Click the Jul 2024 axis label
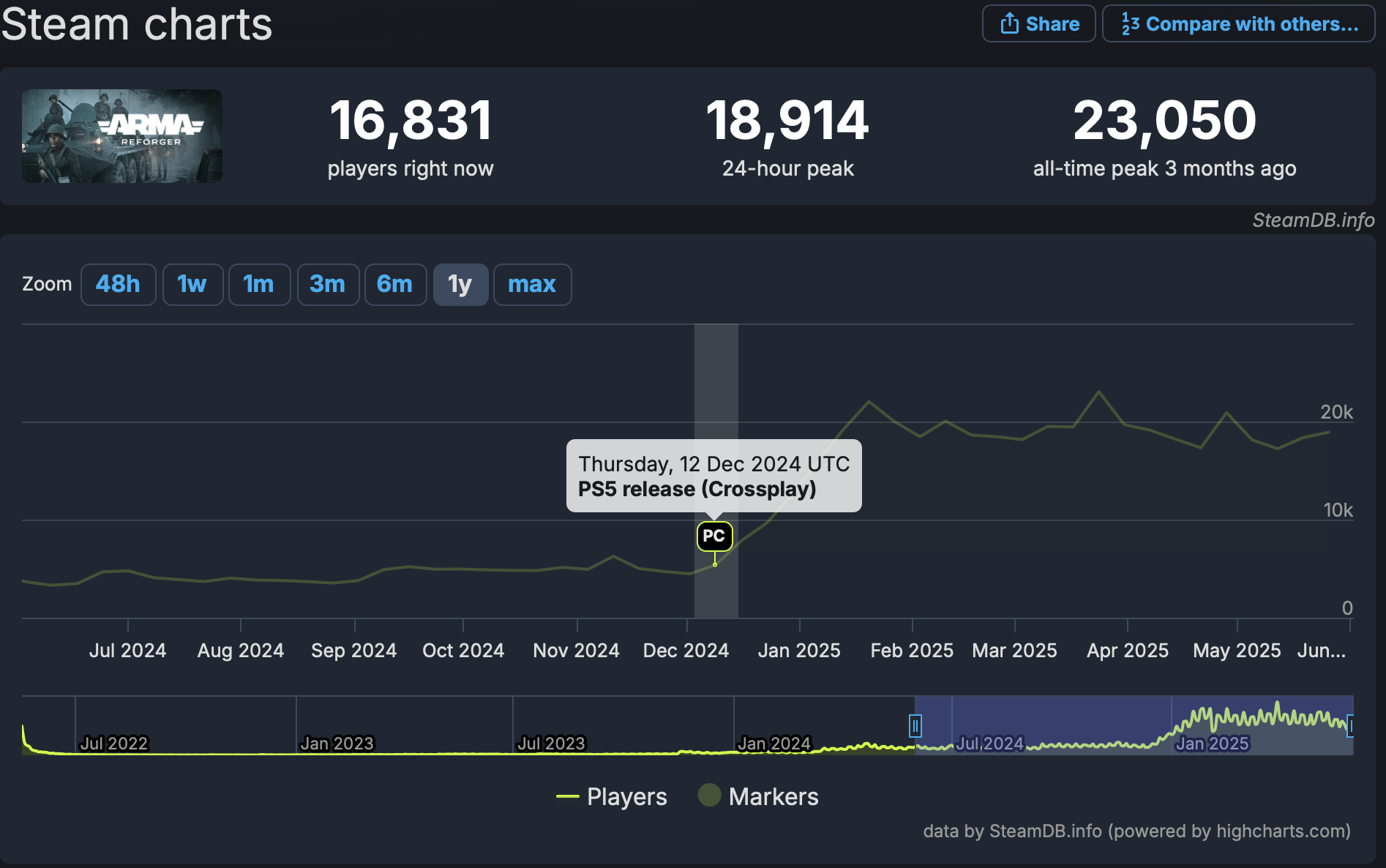 (127, 651)
